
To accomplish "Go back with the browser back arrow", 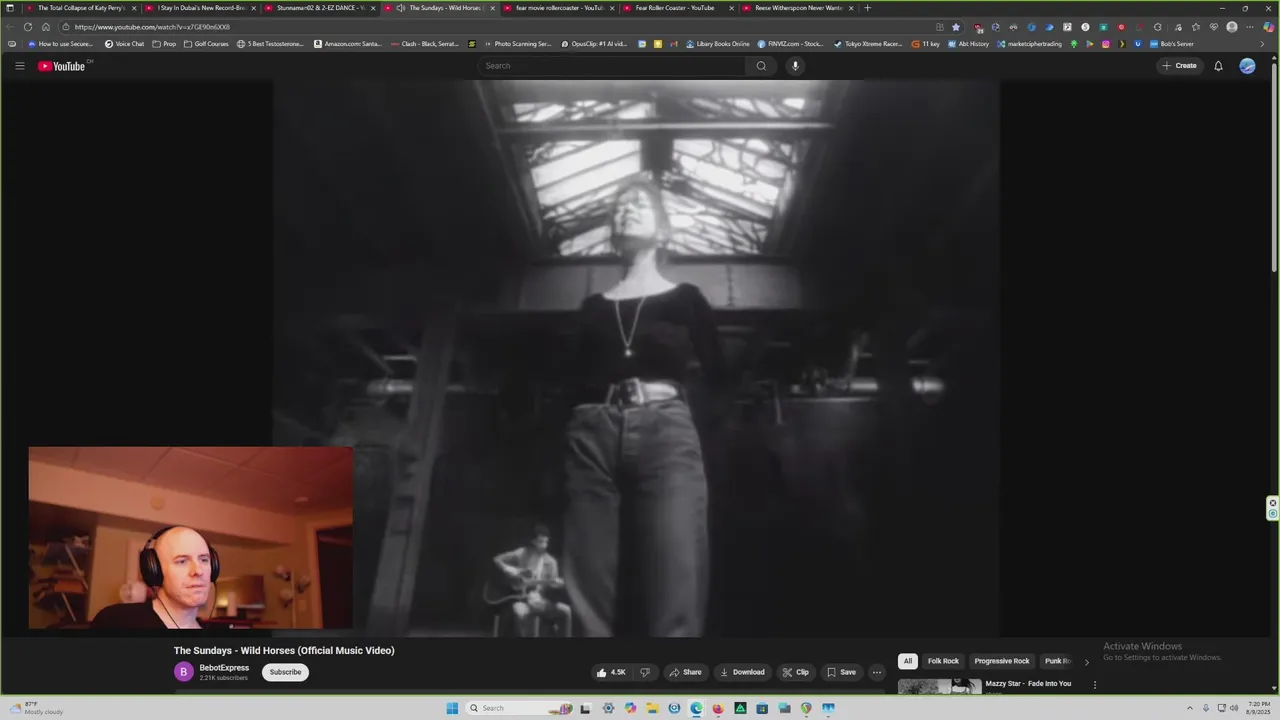I will (x=11, y=27).
